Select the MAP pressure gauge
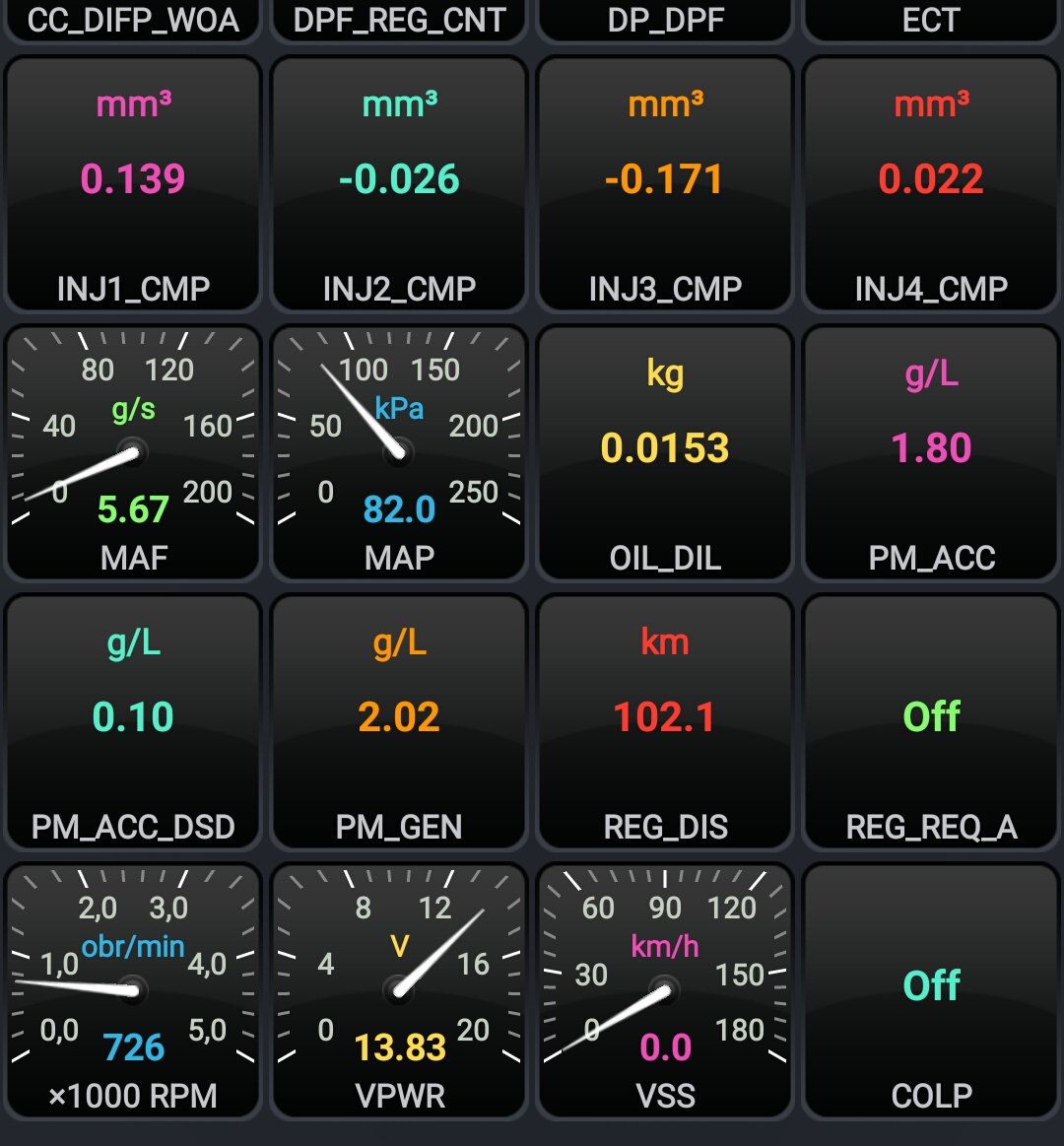Image resolution: width=1064 pixels, height=1146 pixels. point(399,453)
